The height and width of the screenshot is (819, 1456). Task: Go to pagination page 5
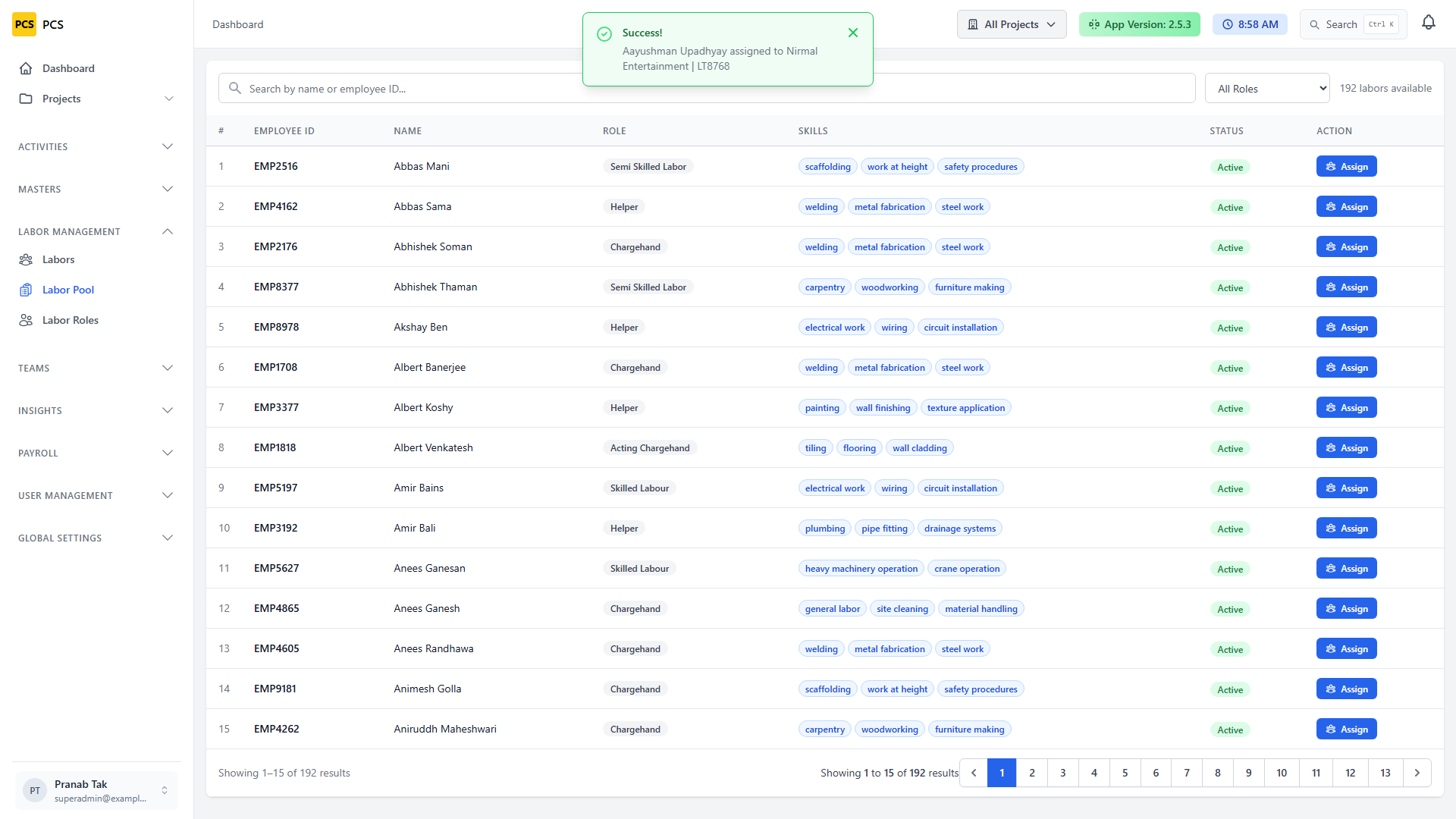click(x=1125, y=773)
